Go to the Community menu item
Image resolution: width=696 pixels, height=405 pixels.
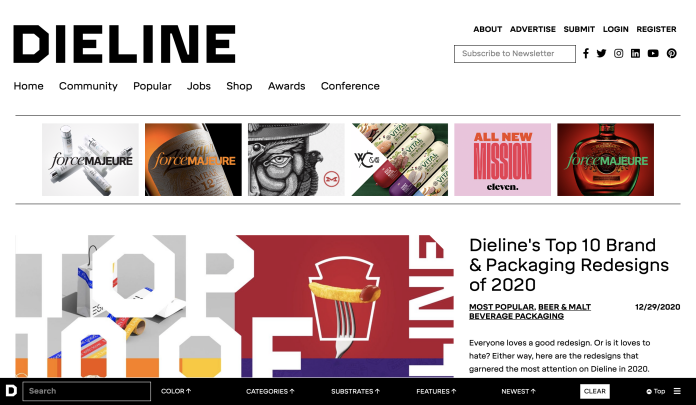click(x=88, y=86)
